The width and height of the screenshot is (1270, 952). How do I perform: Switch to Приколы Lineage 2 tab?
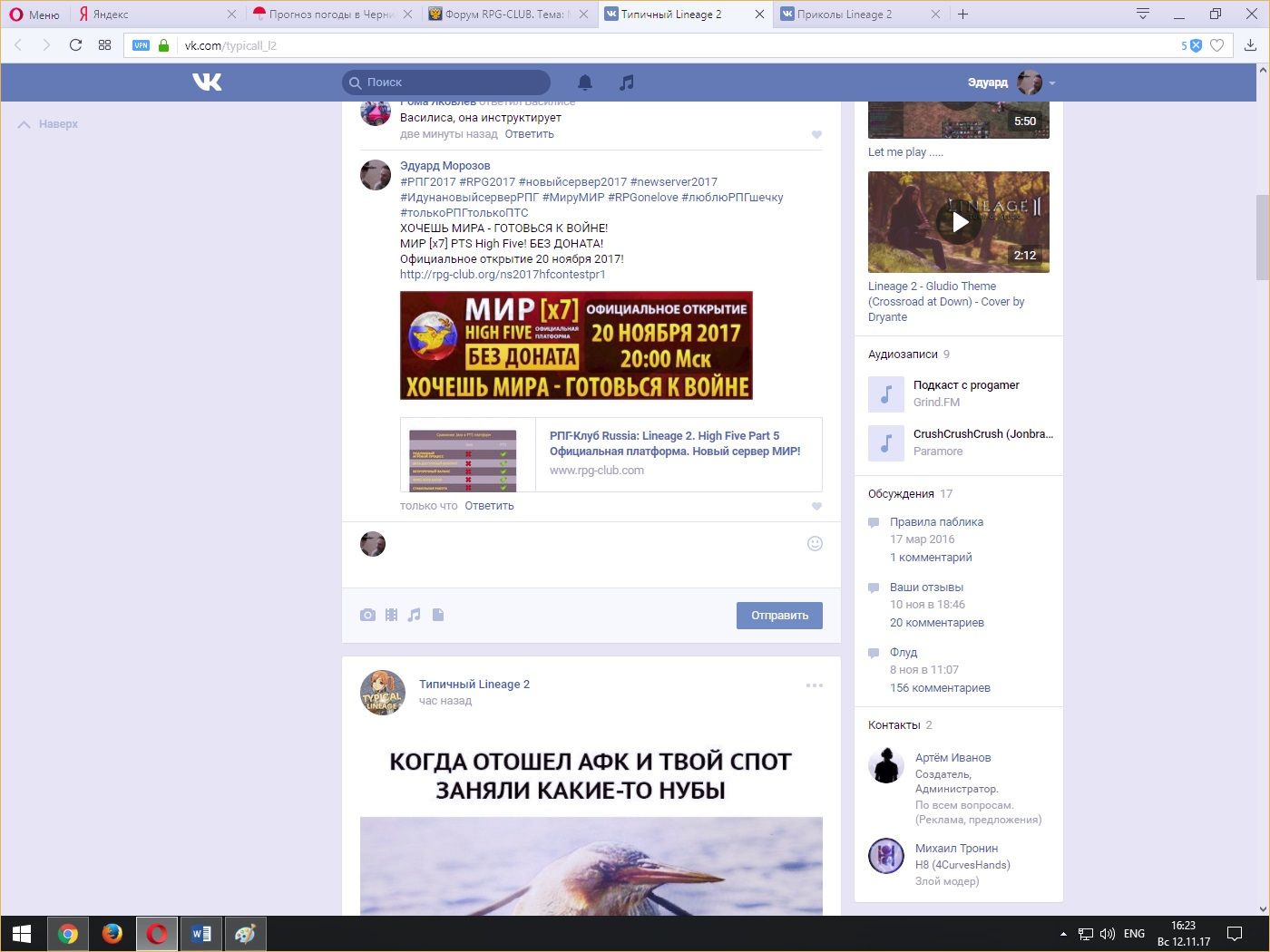[860, 14]
